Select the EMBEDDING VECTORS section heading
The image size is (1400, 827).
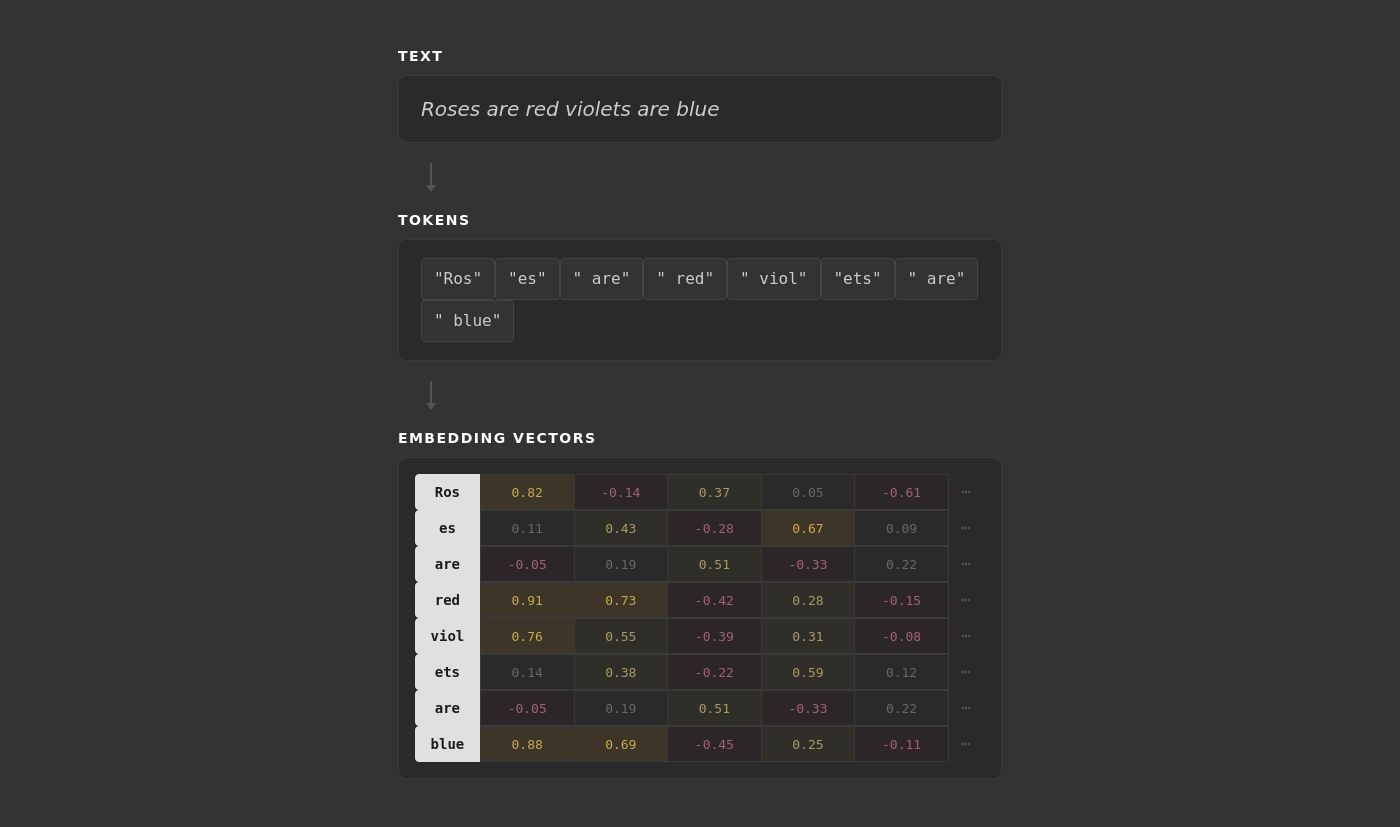[x=497, y=438]
